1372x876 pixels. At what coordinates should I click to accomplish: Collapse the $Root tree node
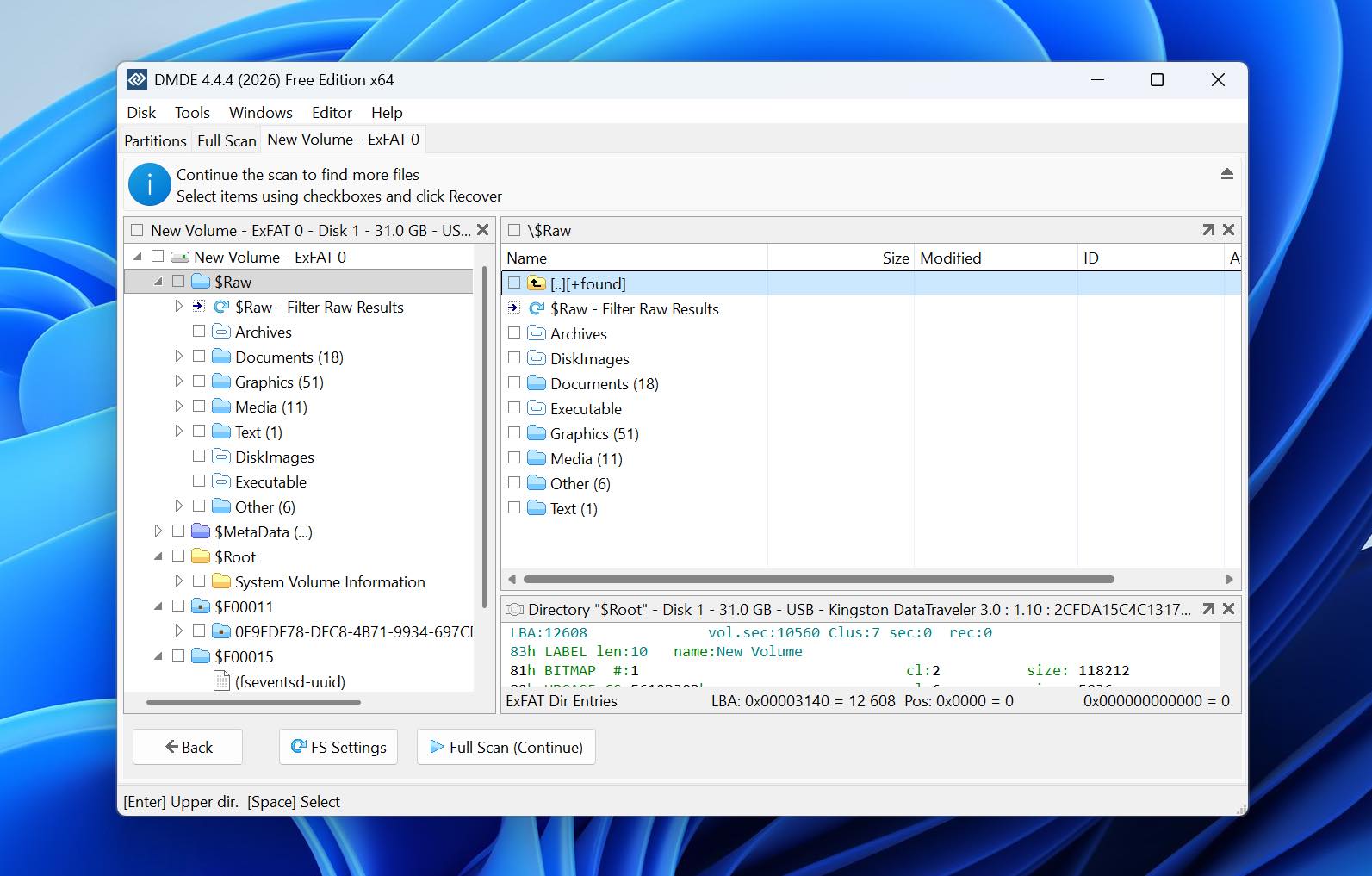[x=158, y=556]
